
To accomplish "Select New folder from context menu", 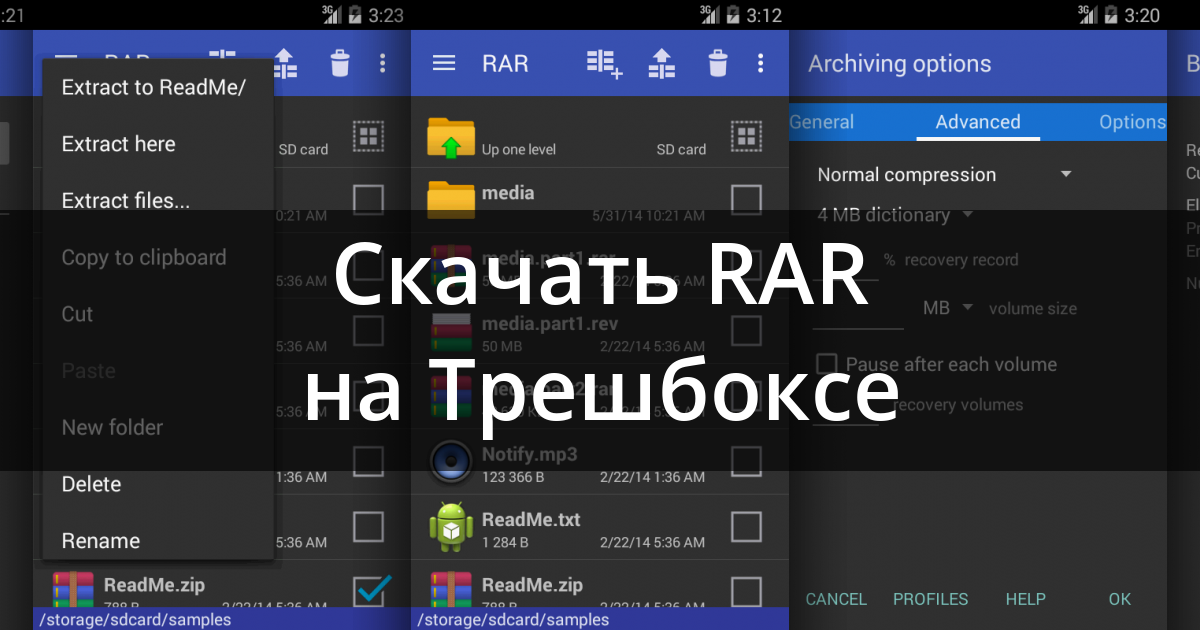I will coord(112,427).
